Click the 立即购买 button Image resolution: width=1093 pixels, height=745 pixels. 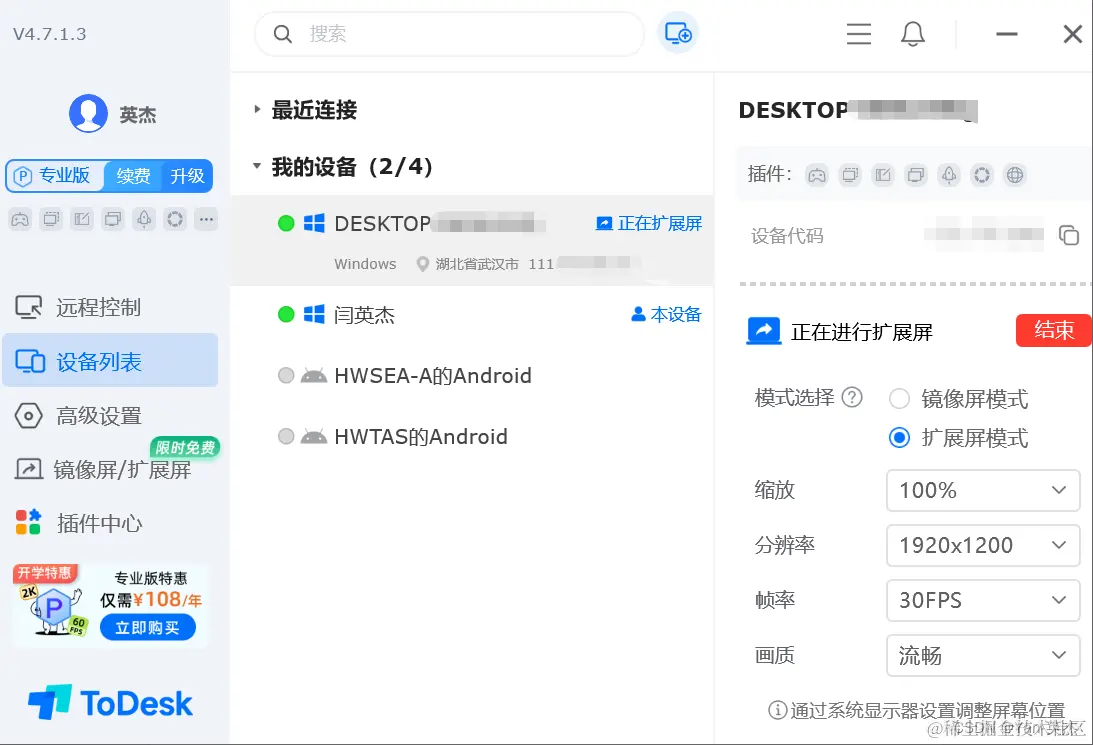click(147, 628)
